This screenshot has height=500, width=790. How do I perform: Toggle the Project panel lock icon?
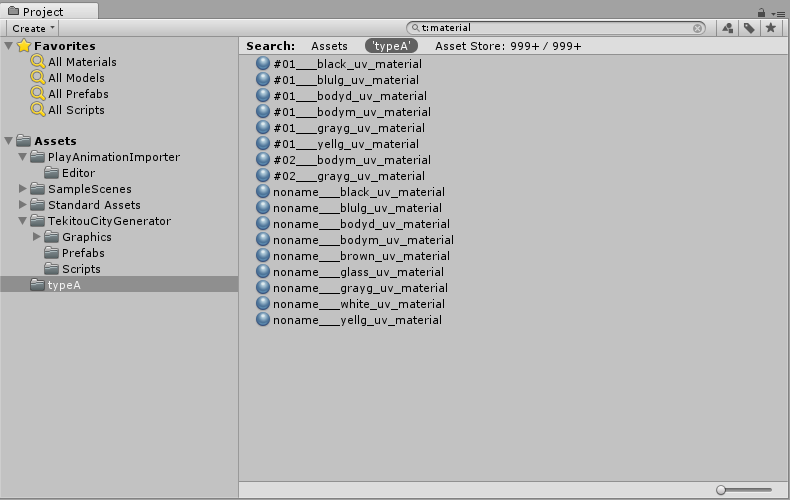[x=761, y=13]
